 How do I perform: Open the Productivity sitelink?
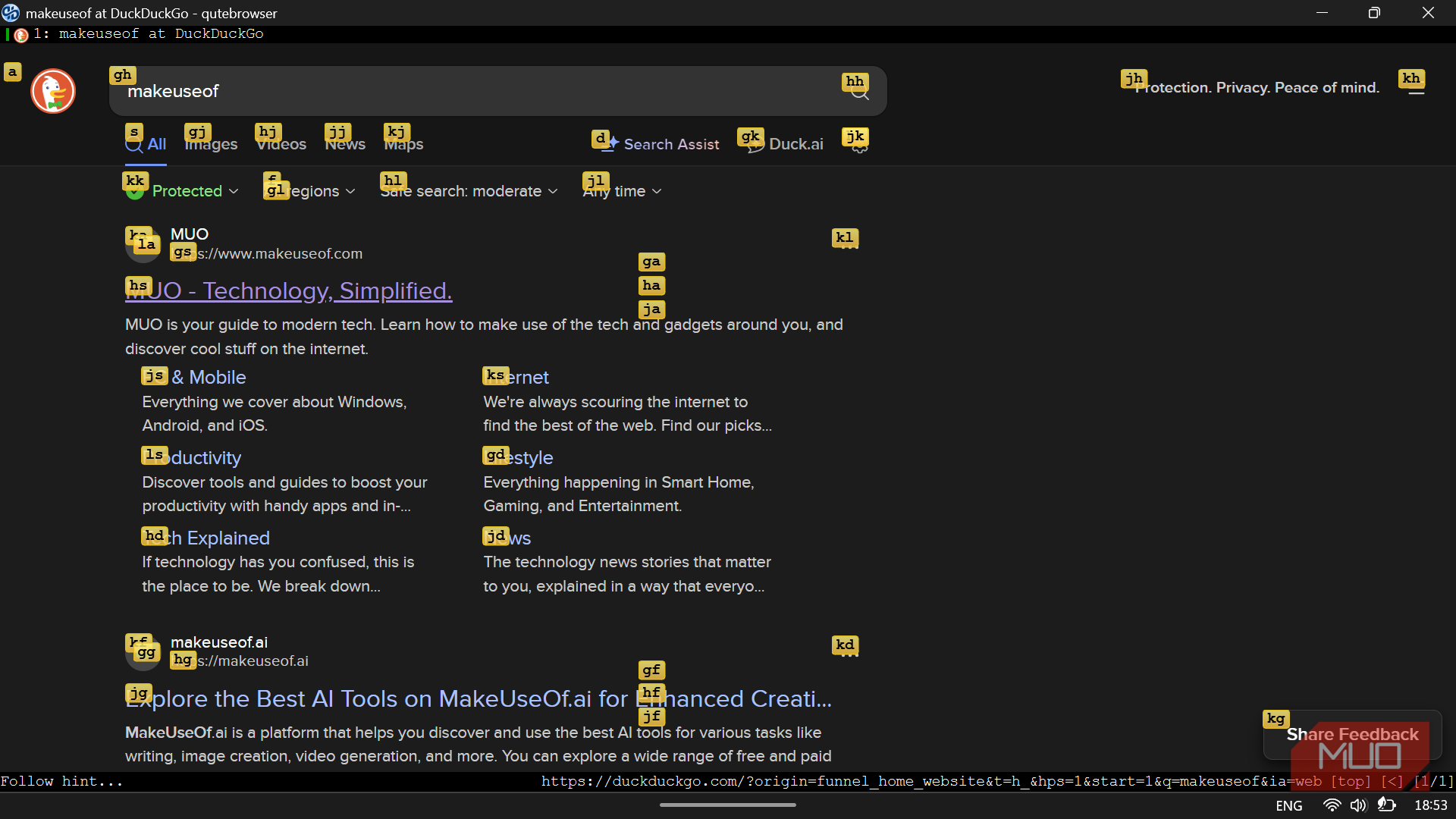click(192, 457)
